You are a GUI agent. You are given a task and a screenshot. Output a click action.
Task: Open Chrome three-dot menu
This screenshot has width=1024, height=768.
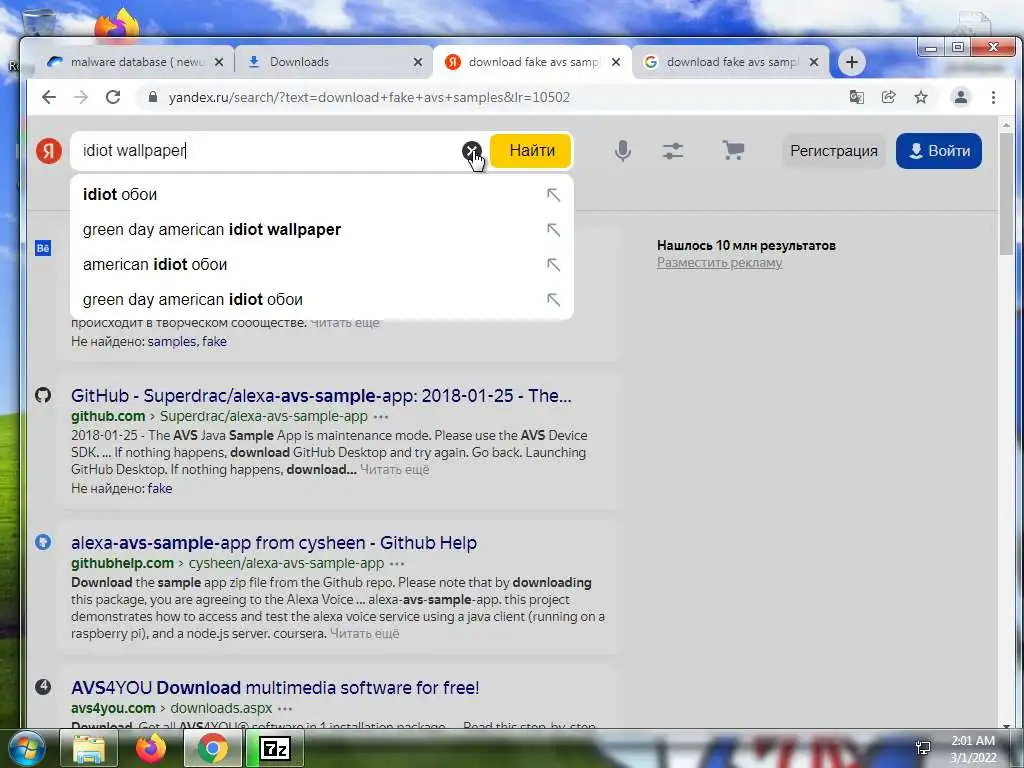point(993,97)
